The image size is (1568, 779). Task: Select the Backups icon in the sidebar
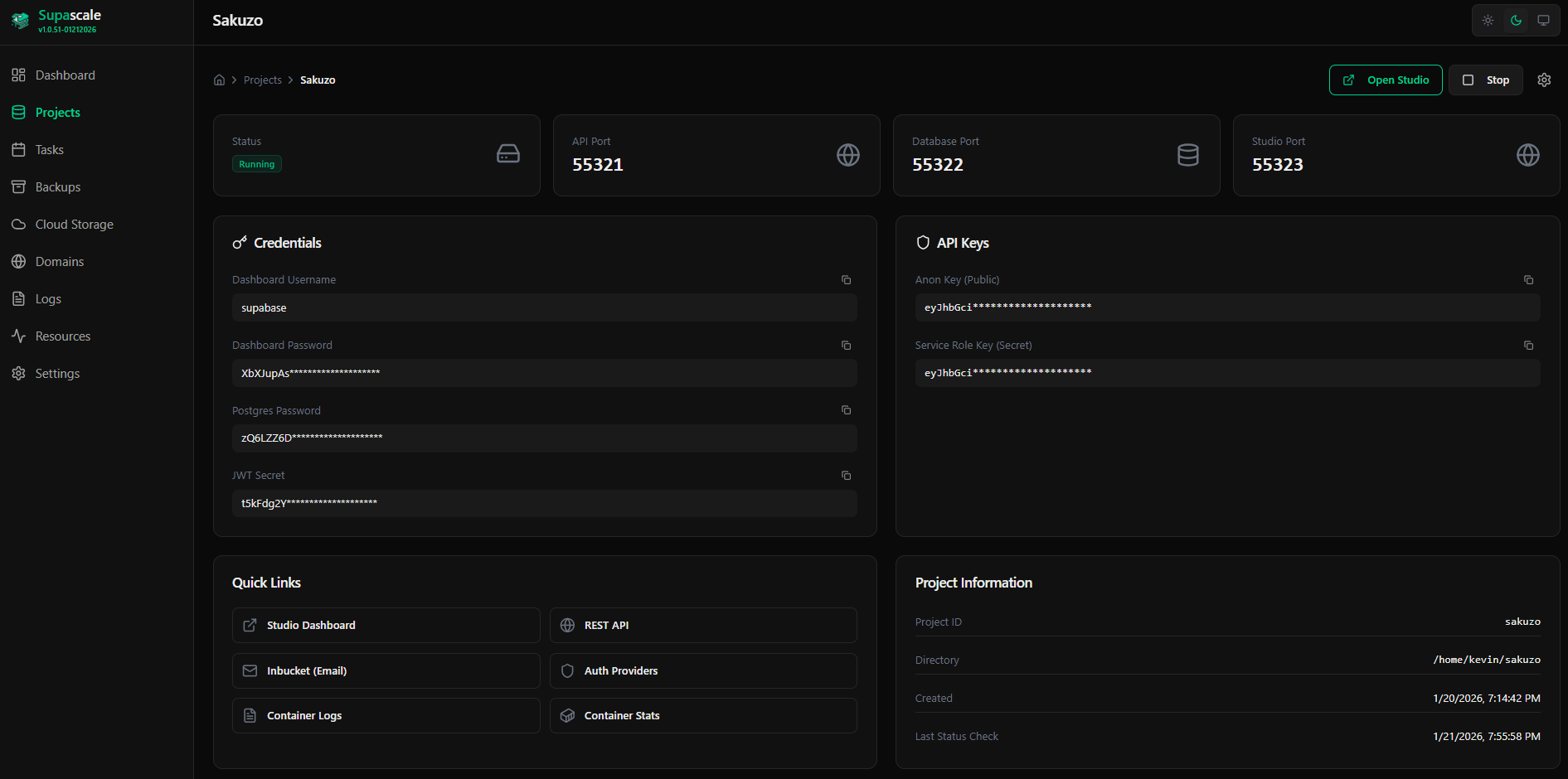[18, 186]
